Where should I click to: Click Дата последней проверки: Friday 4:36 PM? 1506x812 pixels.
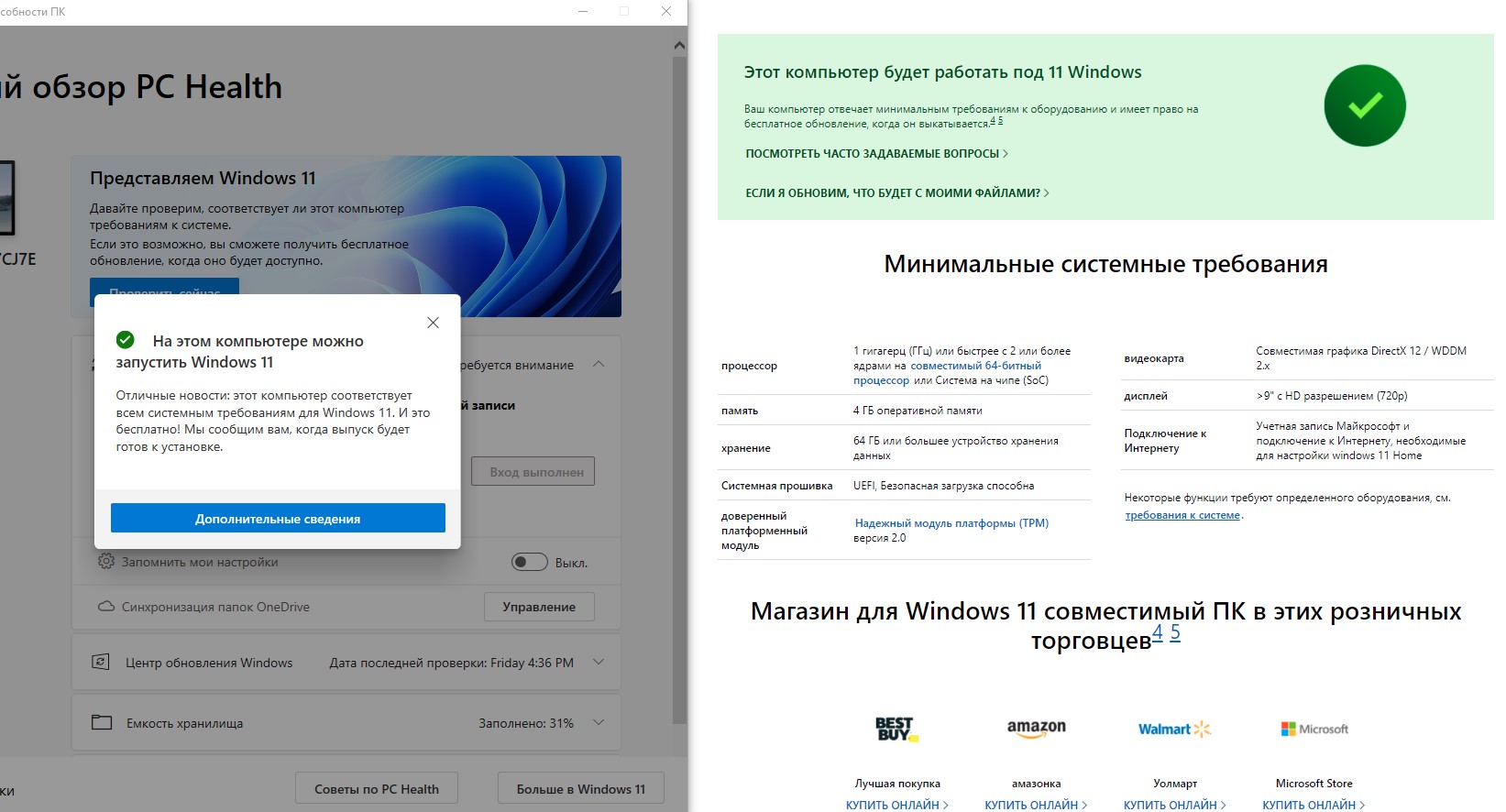[452, 663]
